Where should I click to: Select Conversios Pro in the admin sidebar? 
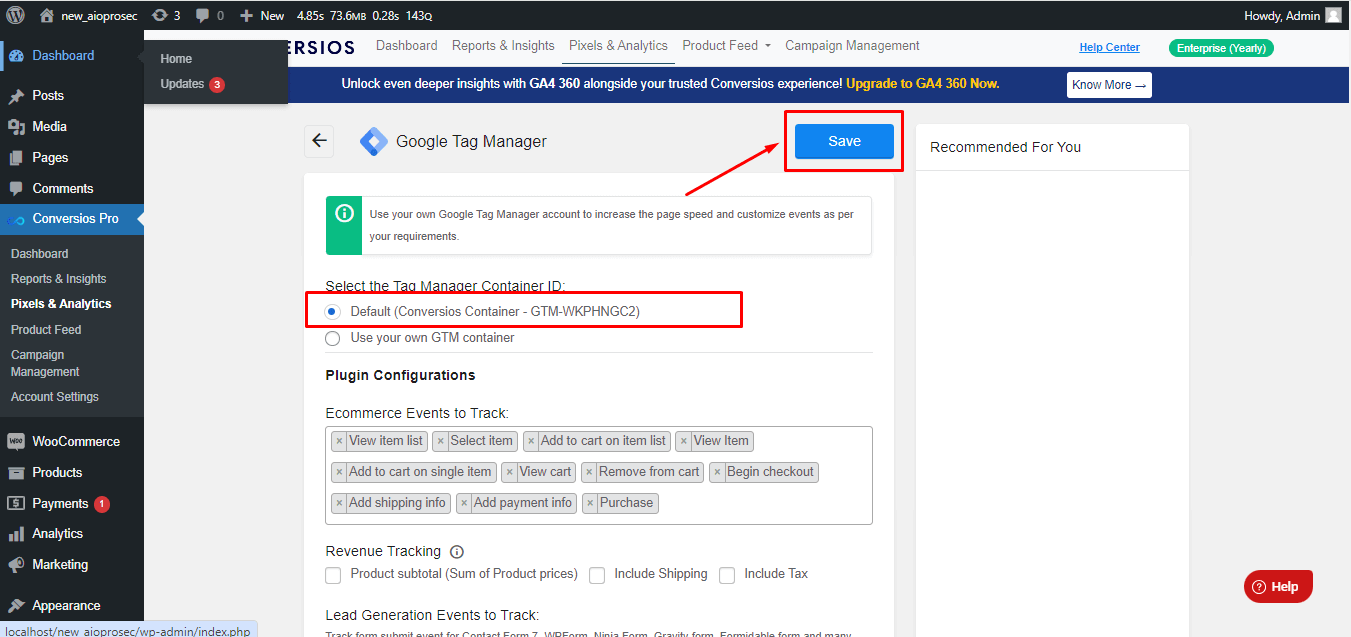tap(72, 219)
